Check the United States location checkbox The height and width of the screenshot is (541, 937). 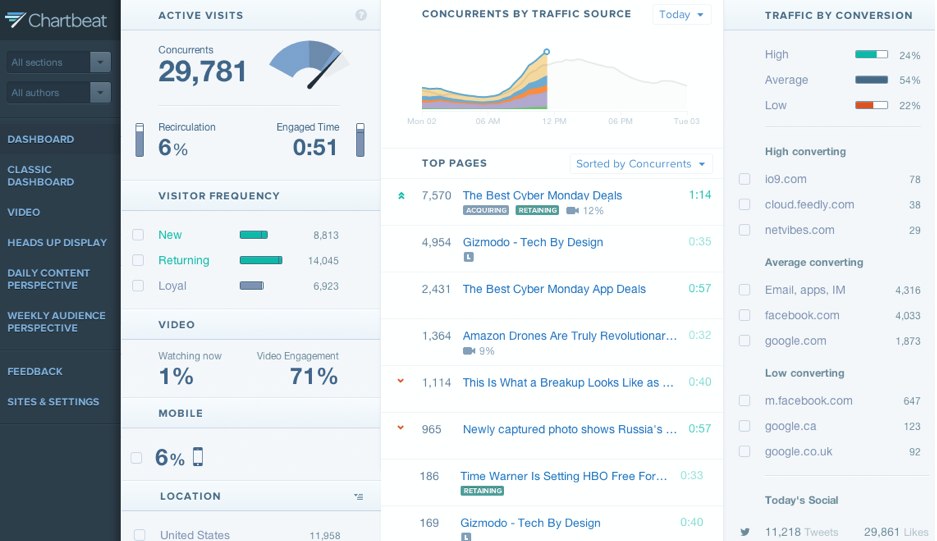140,535
